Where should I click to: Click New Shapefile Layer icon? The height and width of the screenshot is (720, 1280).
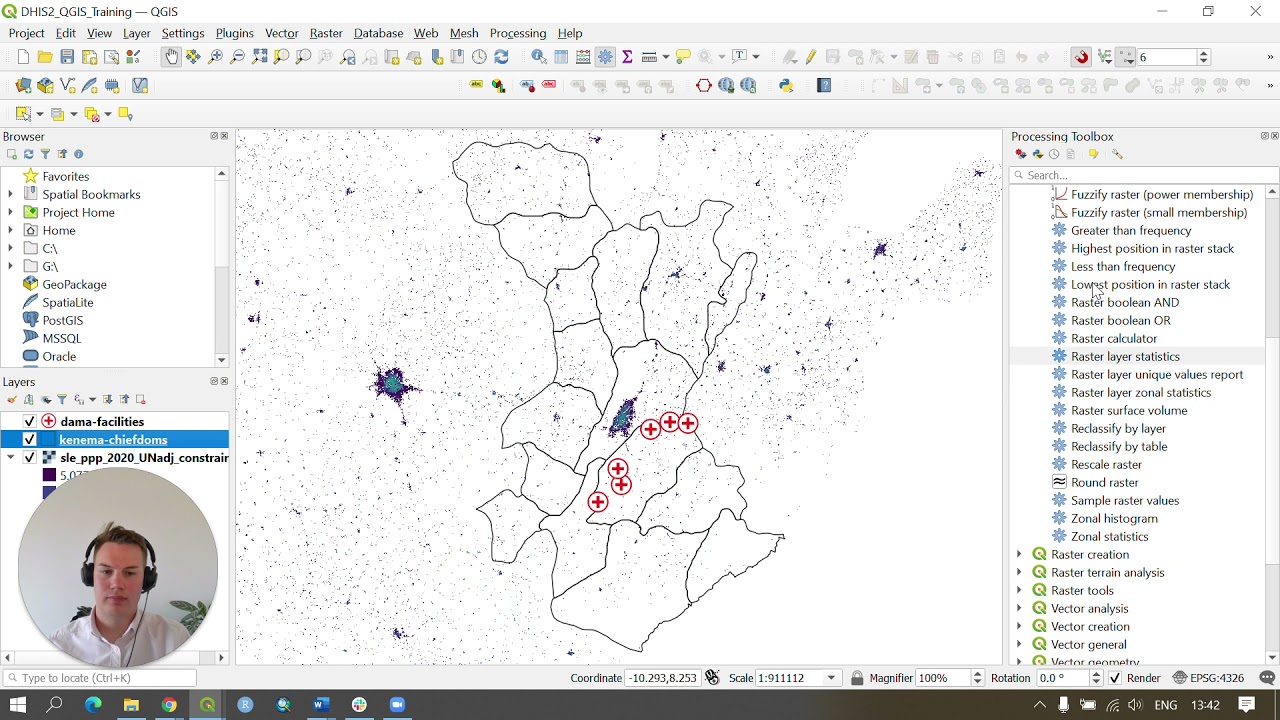tap(68, 85)
